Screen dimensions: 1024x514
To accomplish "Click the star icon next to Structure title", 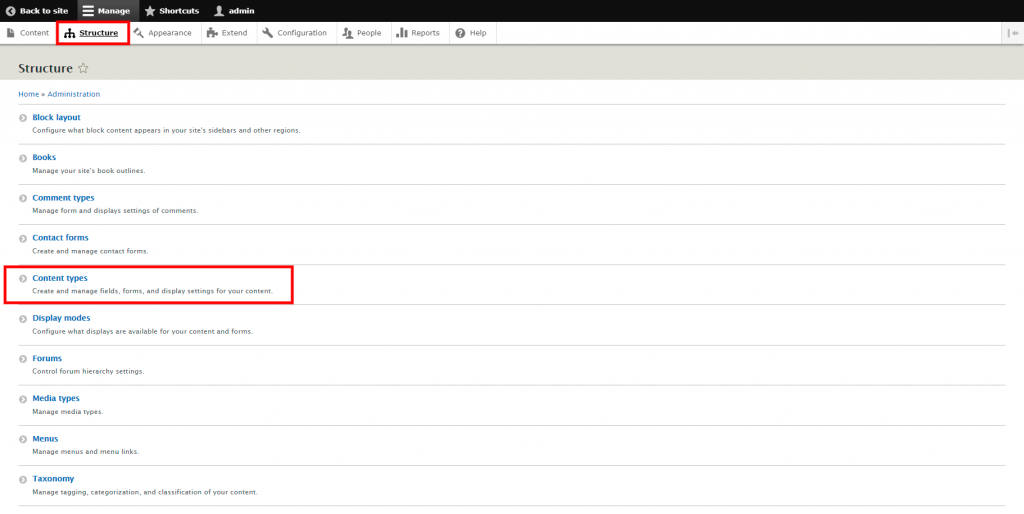I will 83,69.
